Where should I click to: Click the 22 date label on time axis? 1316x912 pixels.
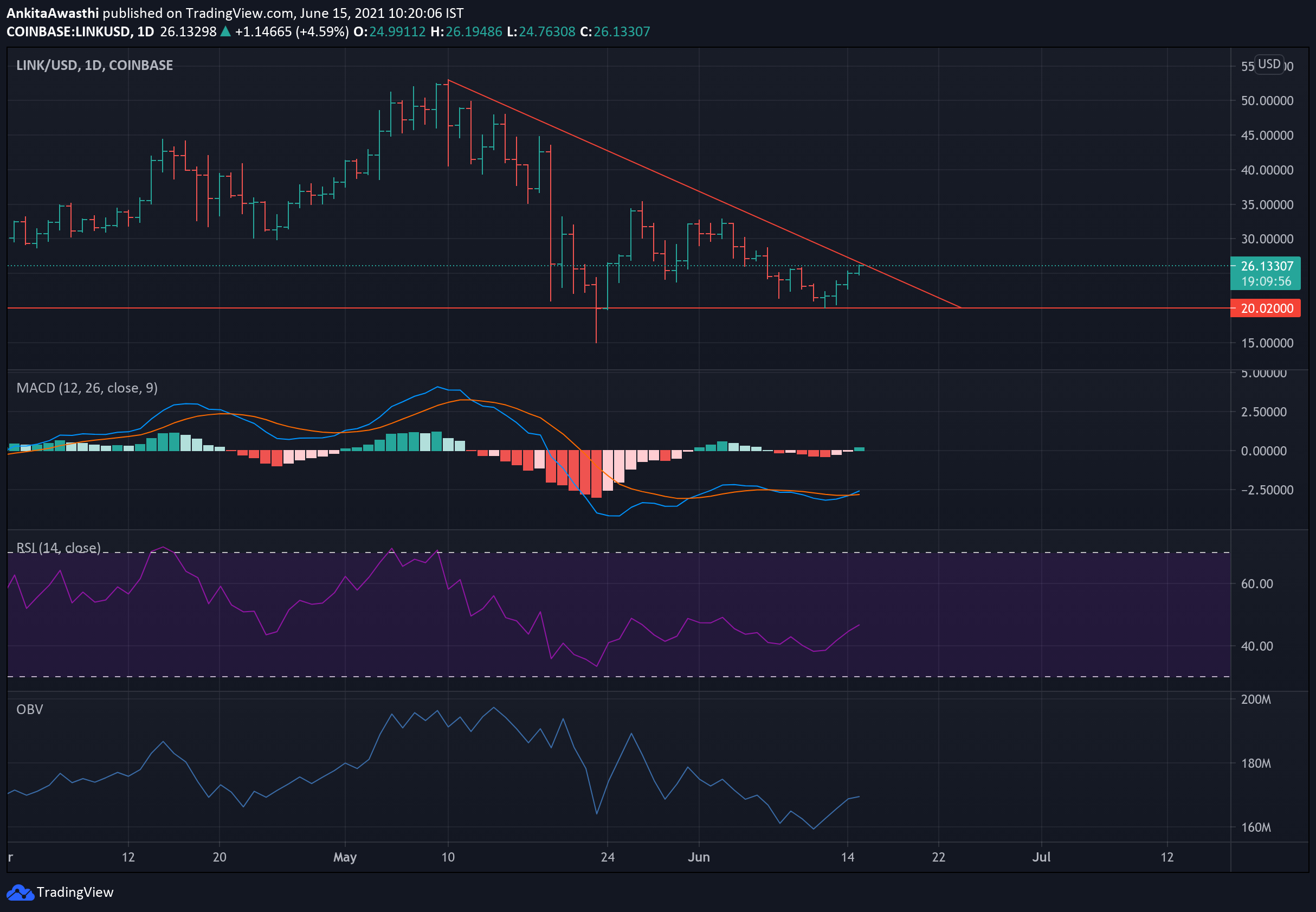[x=938, y=857]
